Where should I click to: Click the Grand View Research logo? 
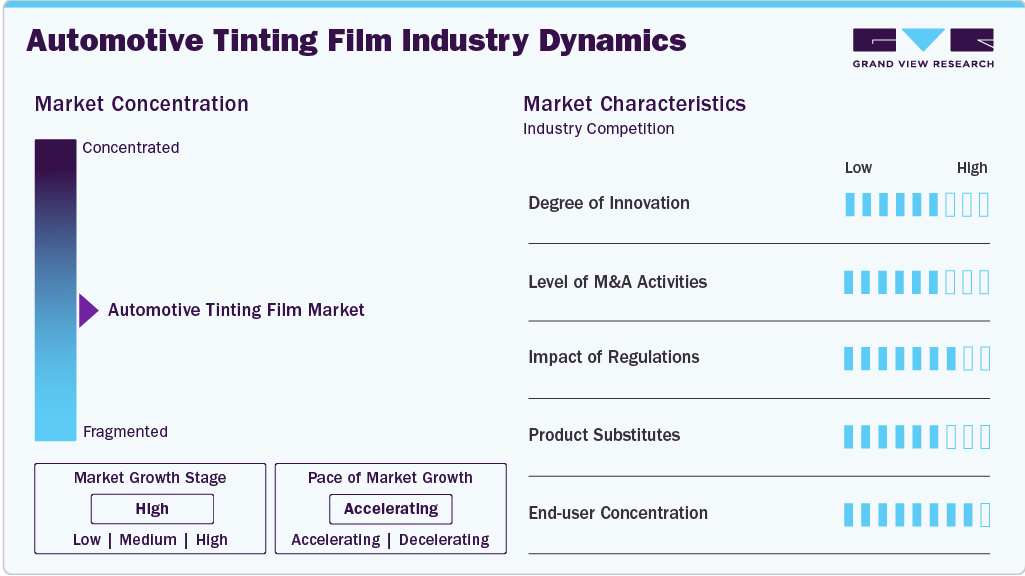point(923,48)
